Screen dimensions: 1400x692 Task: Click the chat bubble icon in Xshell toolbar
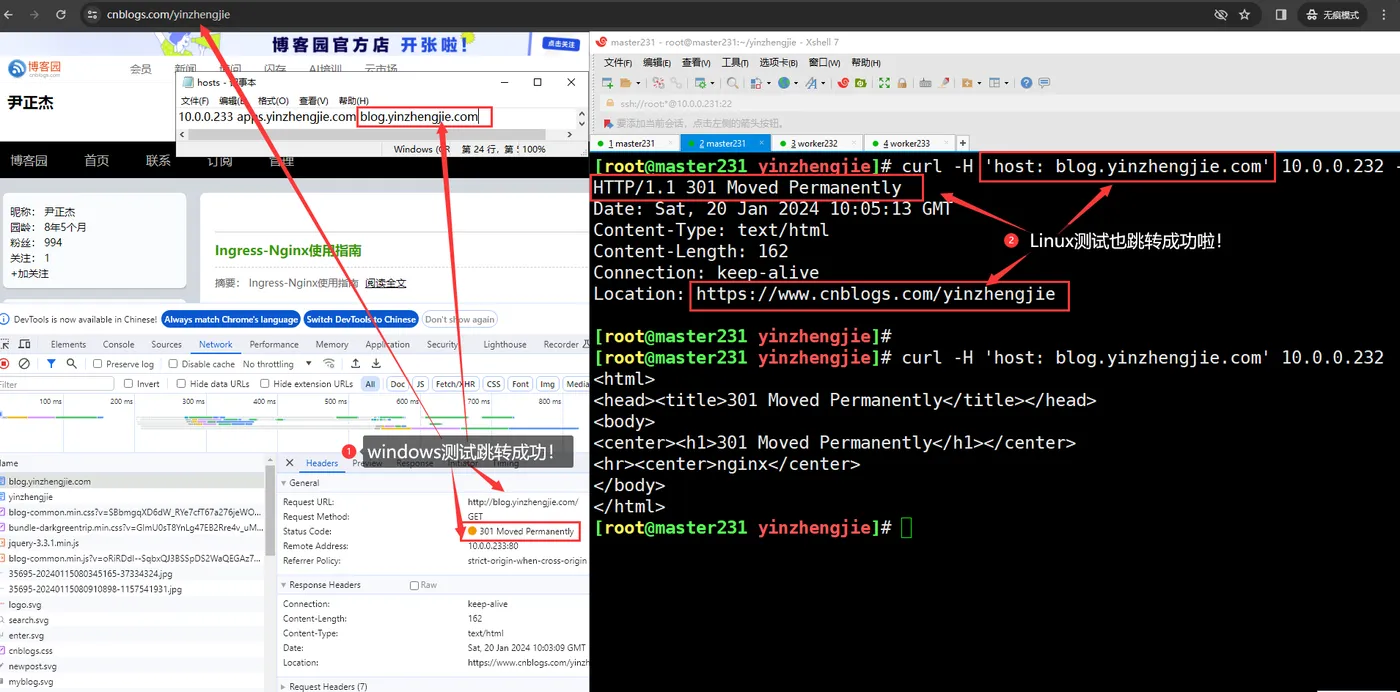pyautogui.click(x=1044, y=83)
